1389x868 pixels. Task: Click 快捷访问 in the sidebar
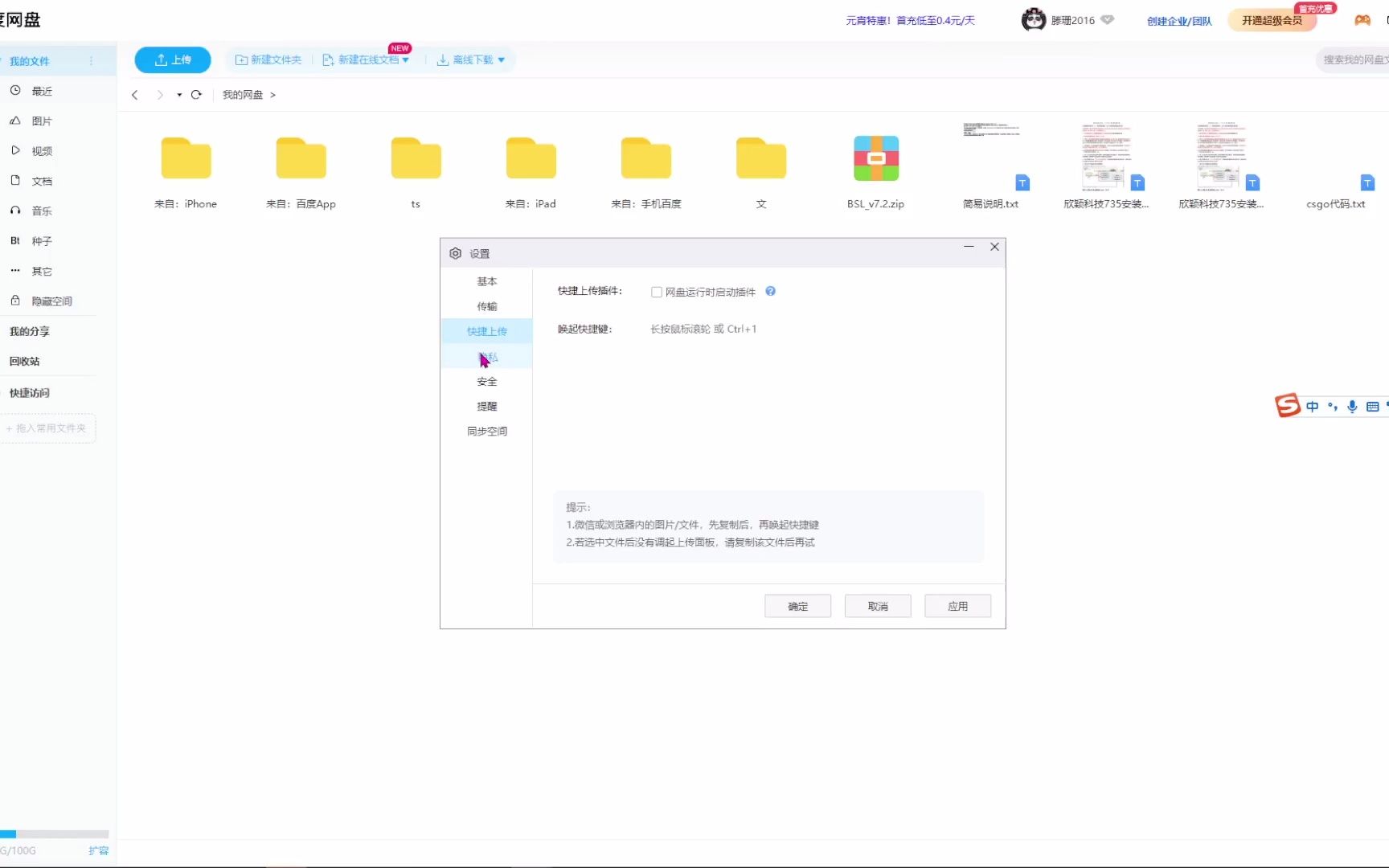(x=30, y=393)
